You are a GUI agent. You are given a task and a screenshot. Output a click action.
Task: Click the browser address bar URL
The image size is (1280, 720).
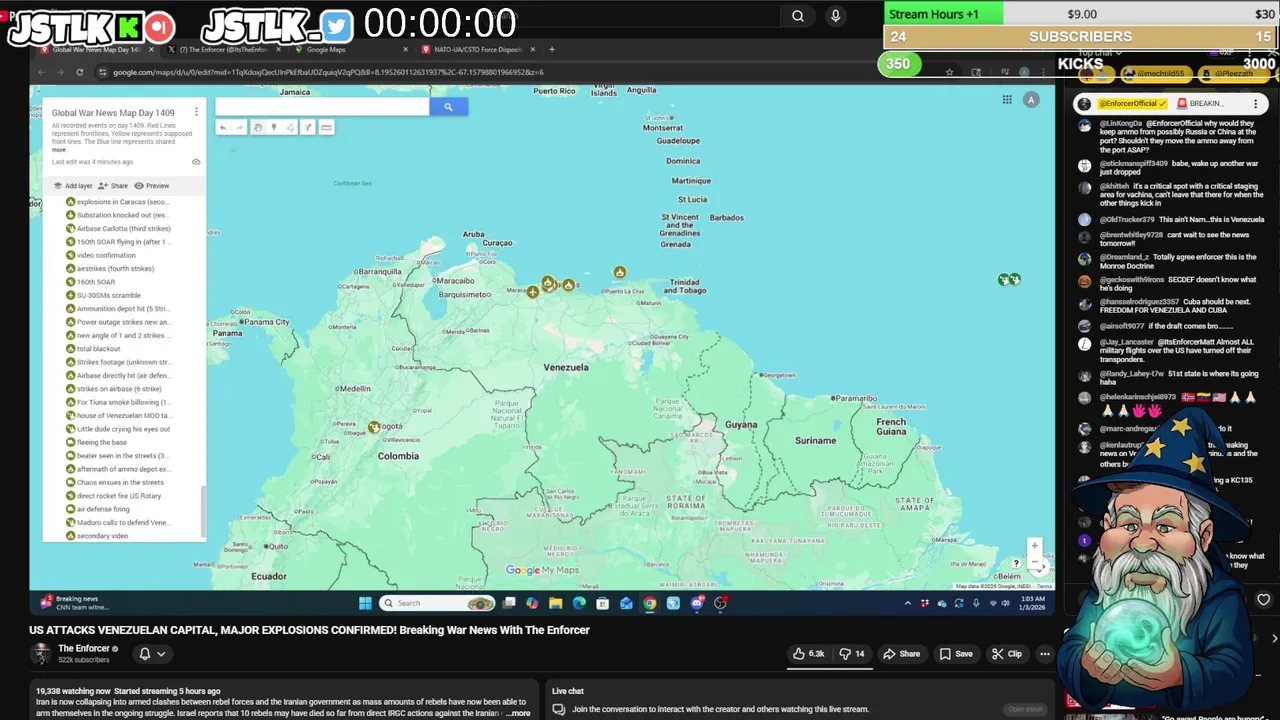tap(328, 72)
